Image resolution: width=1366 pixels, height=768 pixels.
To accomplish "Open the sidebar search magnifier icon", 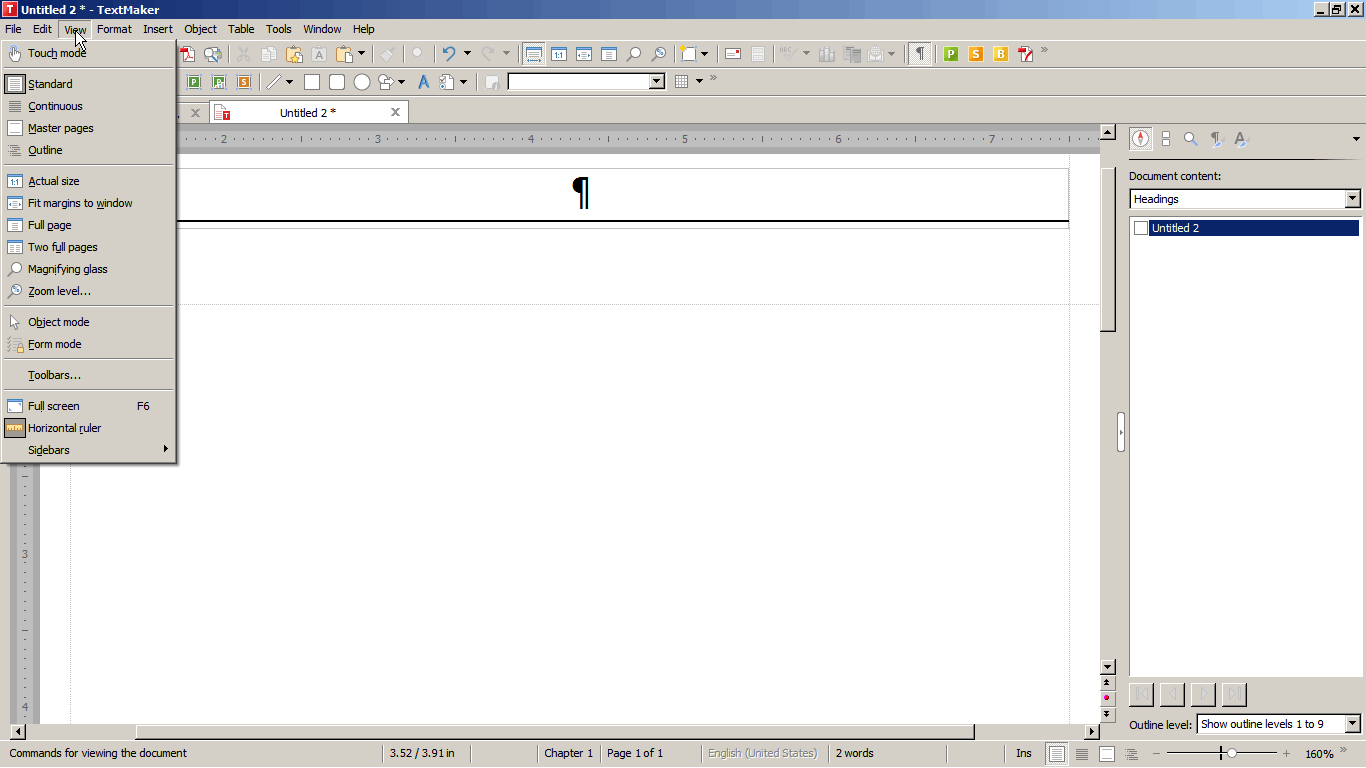I will click(x=1190, y=139).
